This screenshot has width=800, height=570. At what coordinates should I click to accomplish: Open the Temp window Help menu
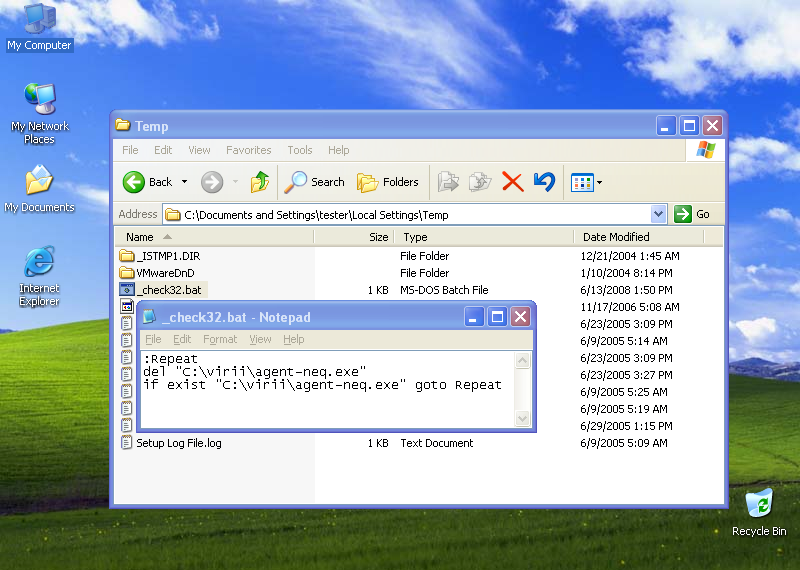339,150
